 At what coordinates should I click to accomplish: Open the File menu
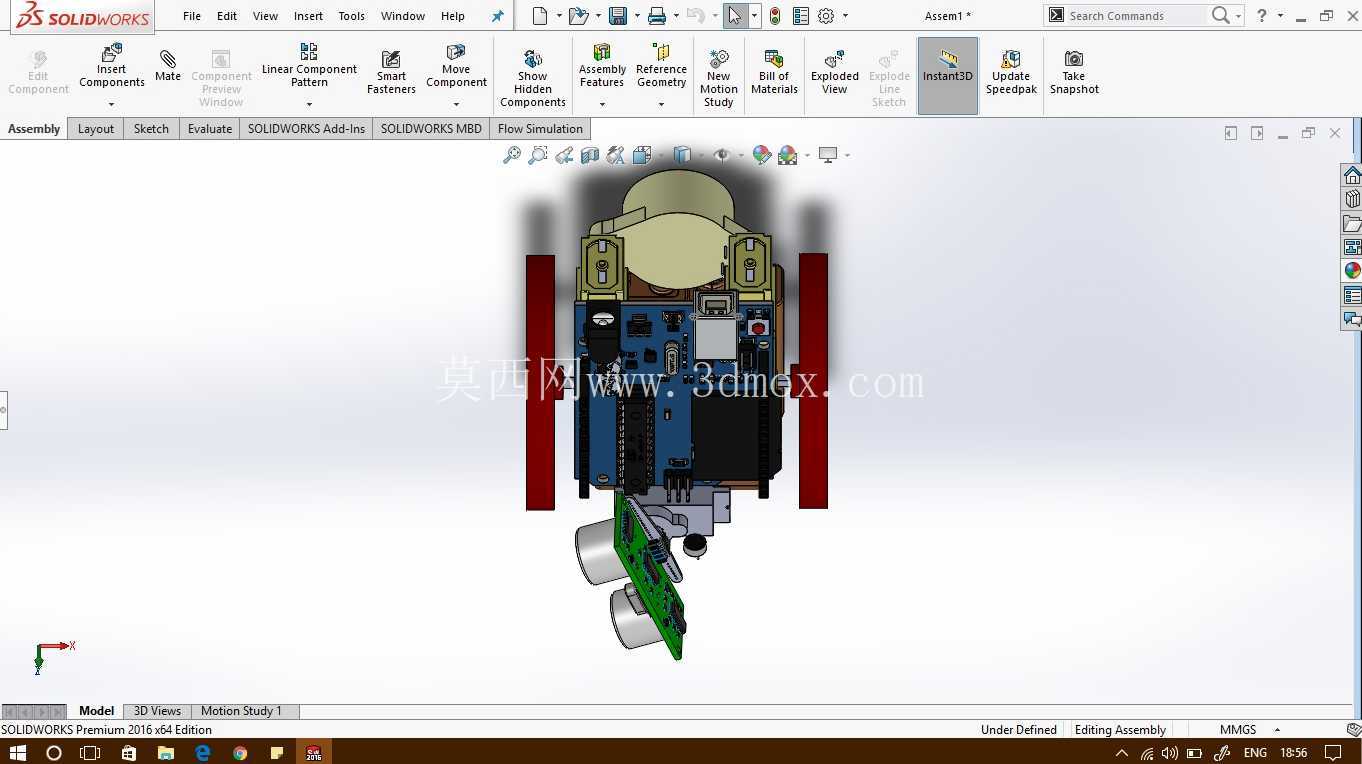tap(192, 16)
